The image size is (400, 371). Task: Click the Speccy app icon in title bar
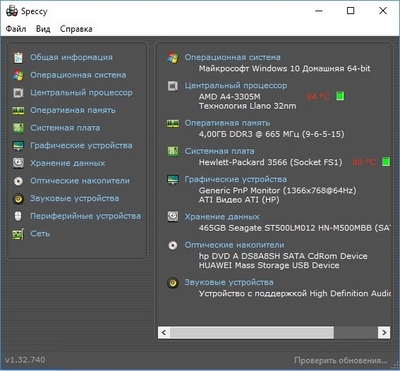pyautogui.click(x=12, y=11)
